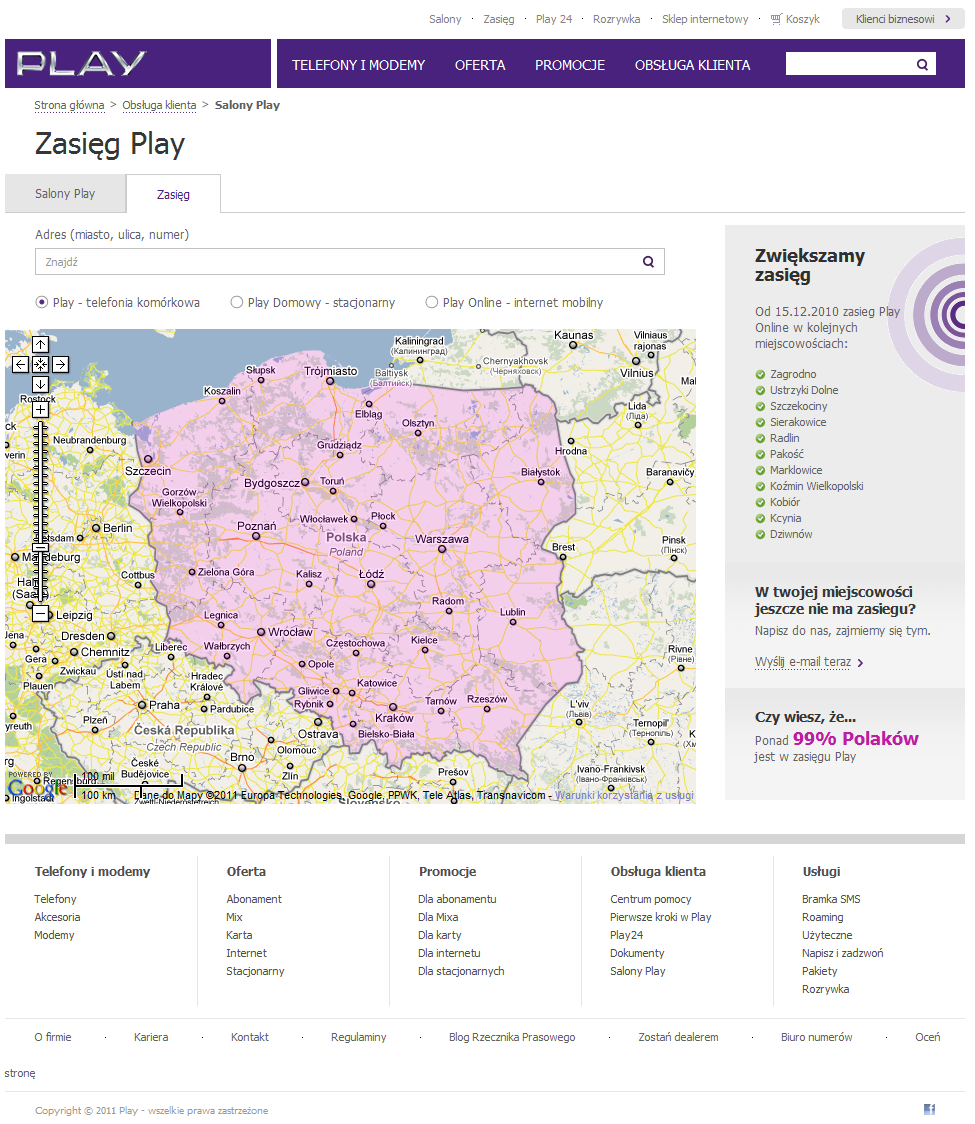Click footer Karta link
The image size is (975, 1124).
239,935
